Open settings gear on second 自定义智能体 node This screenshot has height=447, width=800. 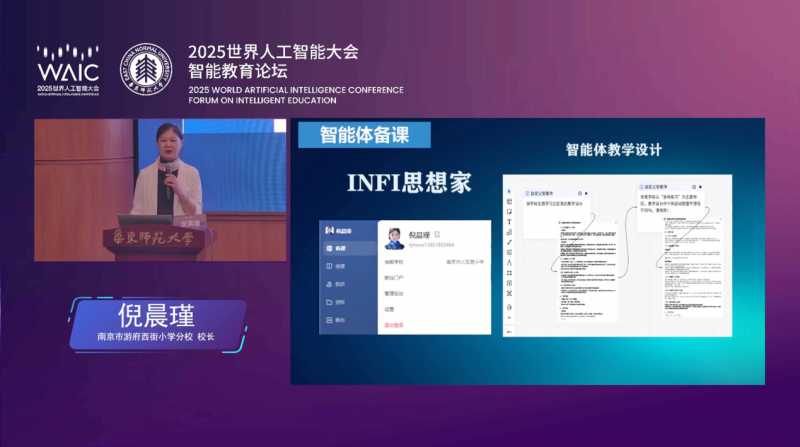[694, 187]
